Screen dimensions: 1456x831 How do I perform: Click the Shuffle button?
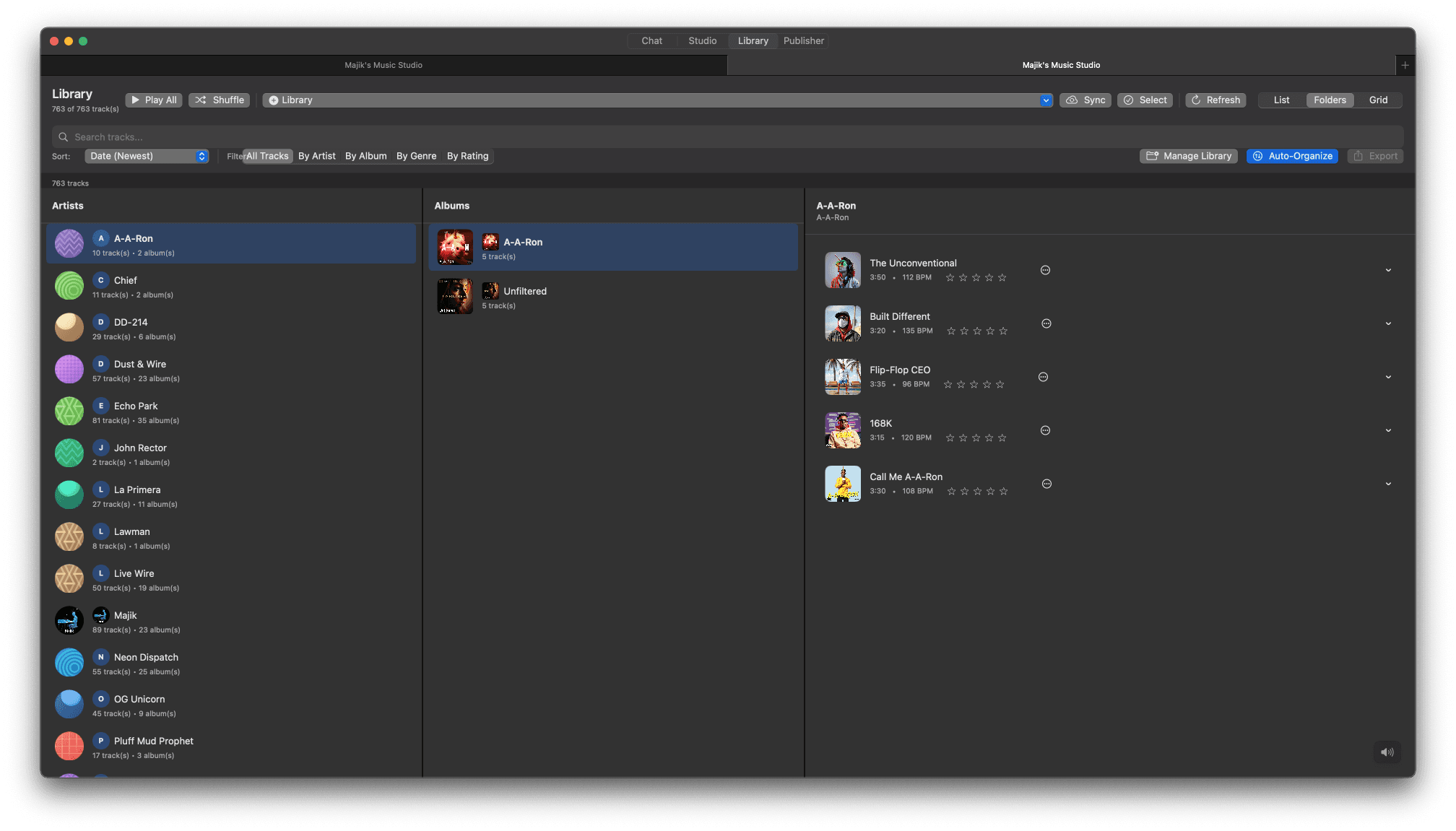click(220, 100)
